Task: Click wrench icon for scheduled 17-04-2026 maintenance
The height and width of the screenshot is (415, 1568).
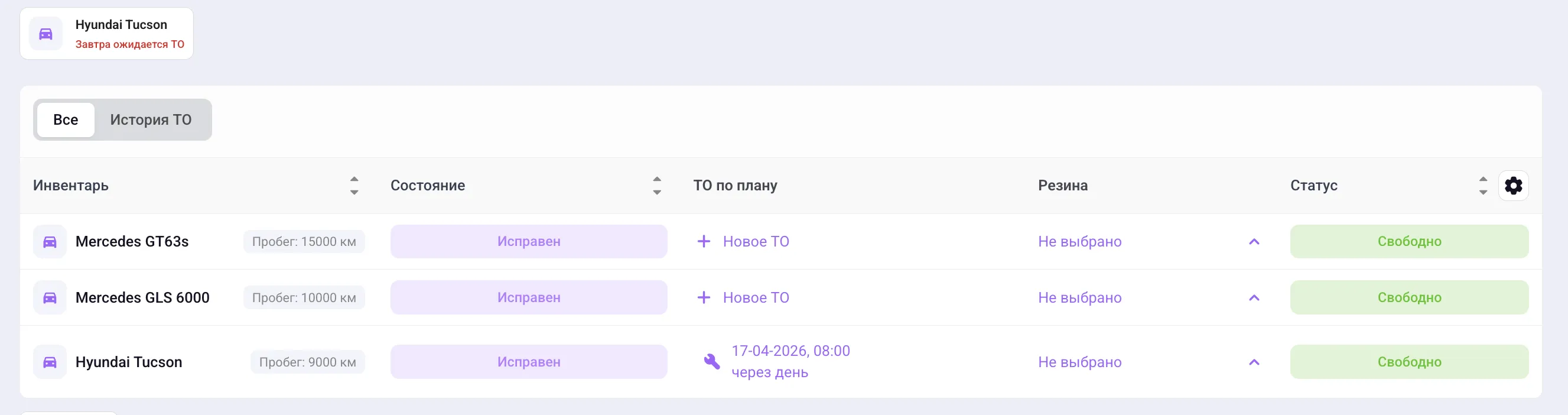Action: [711, 361]
